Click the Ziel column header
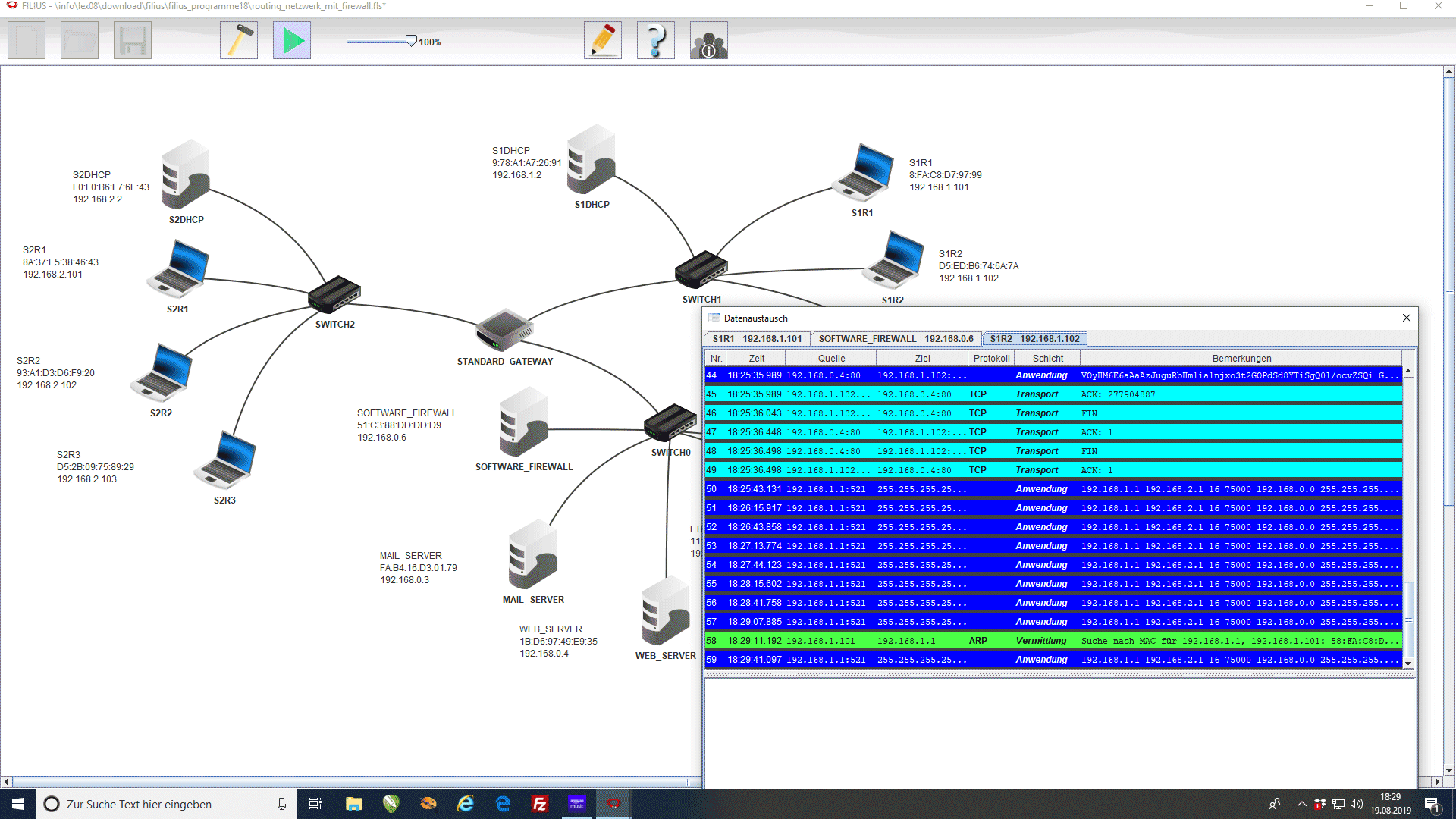Image resolution: width=1456 pixels, height=819 pixels. pyautogui.click(x=922, y=359)
